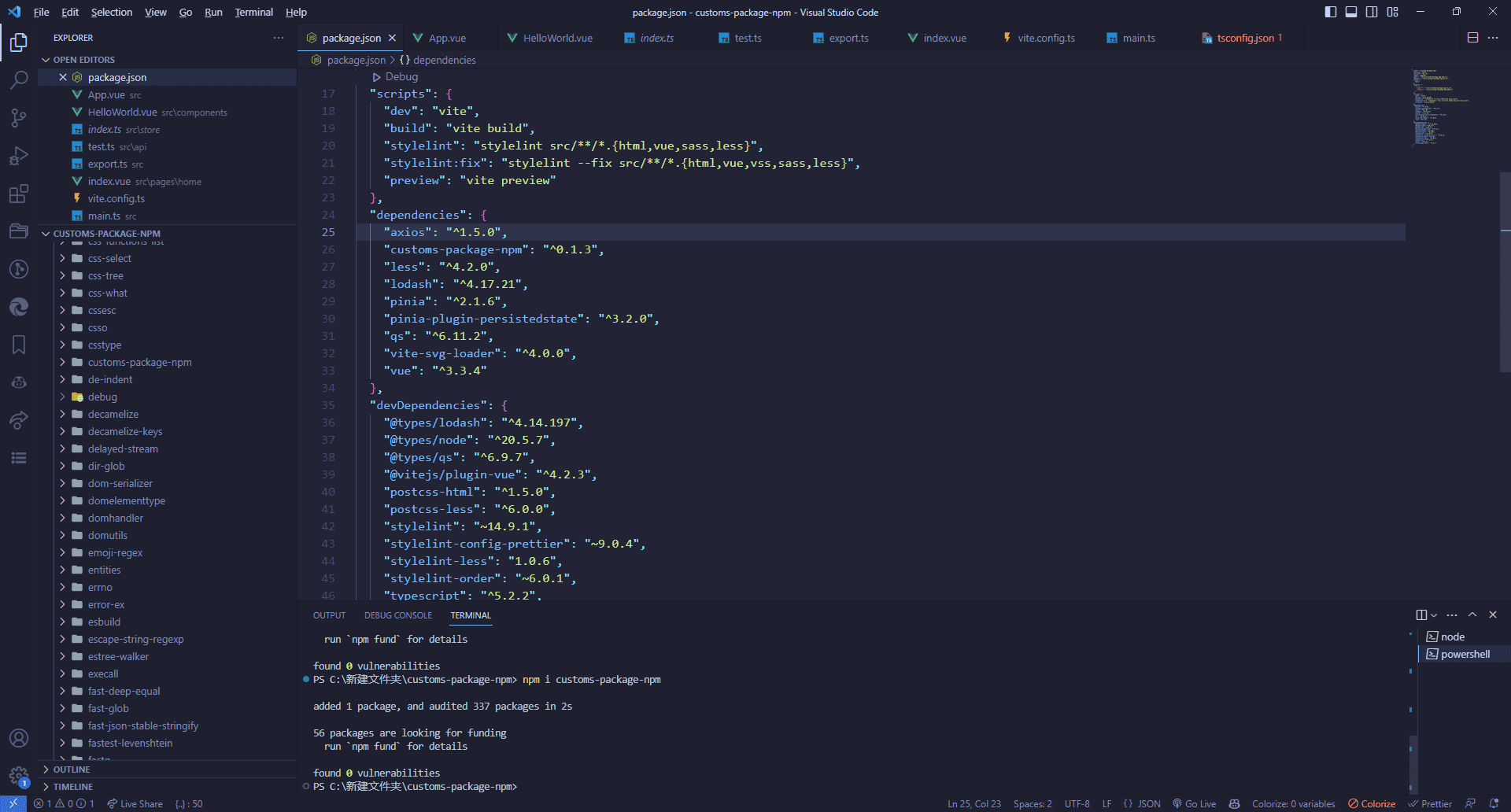Collapse the CUSTOMS-PACKAGE-NPM section
The height and width of the screenshot is (812, 1511).
pyautogui.click(x=106, y=234)
